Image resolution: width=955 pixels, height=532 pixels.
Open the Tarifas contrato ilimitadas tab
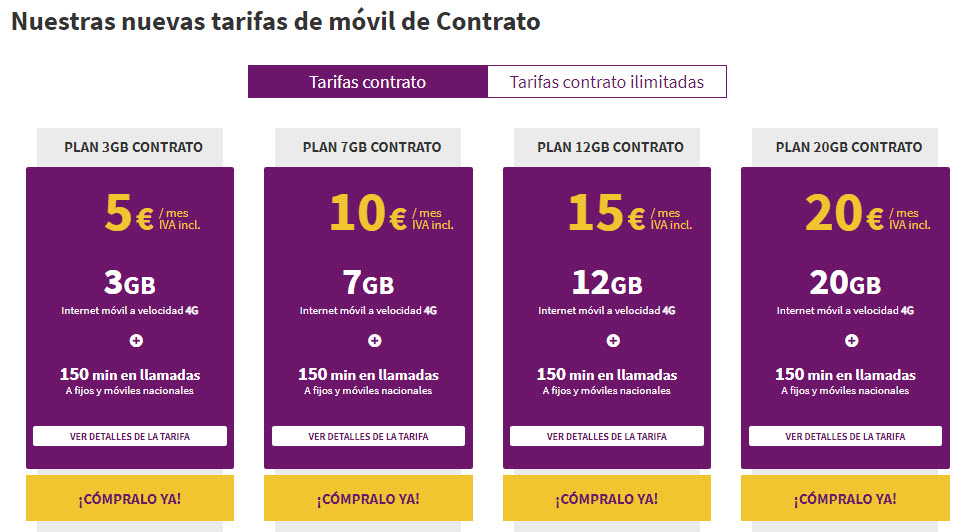(607, 82)
